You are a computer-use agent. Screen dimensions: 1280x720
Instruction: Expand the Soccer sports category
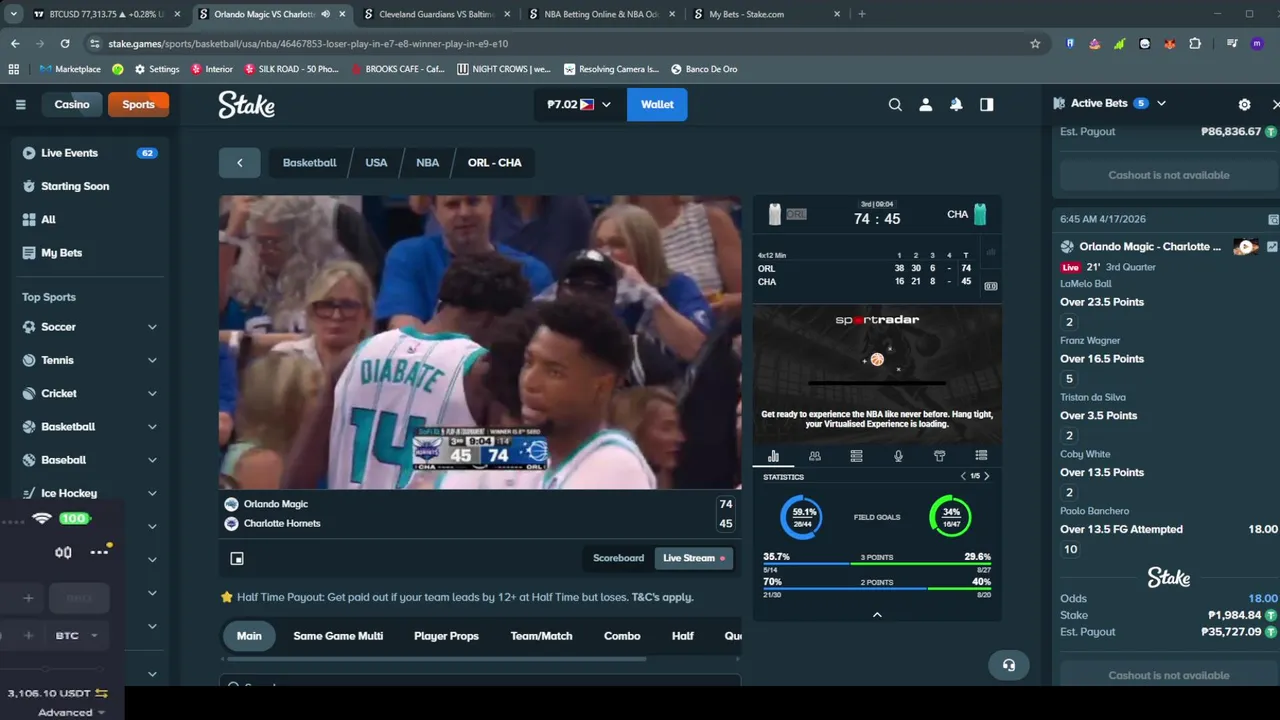point(152,327)
